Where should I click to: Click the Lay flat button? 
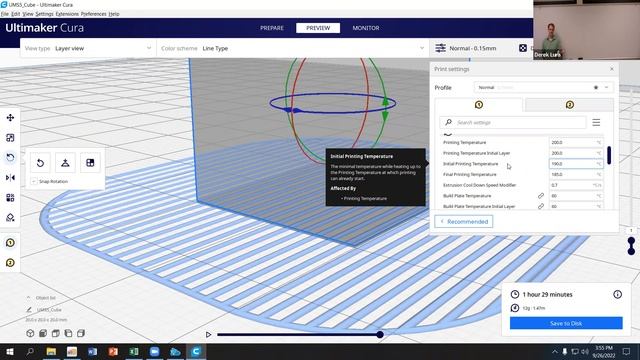tap(65, 163)
